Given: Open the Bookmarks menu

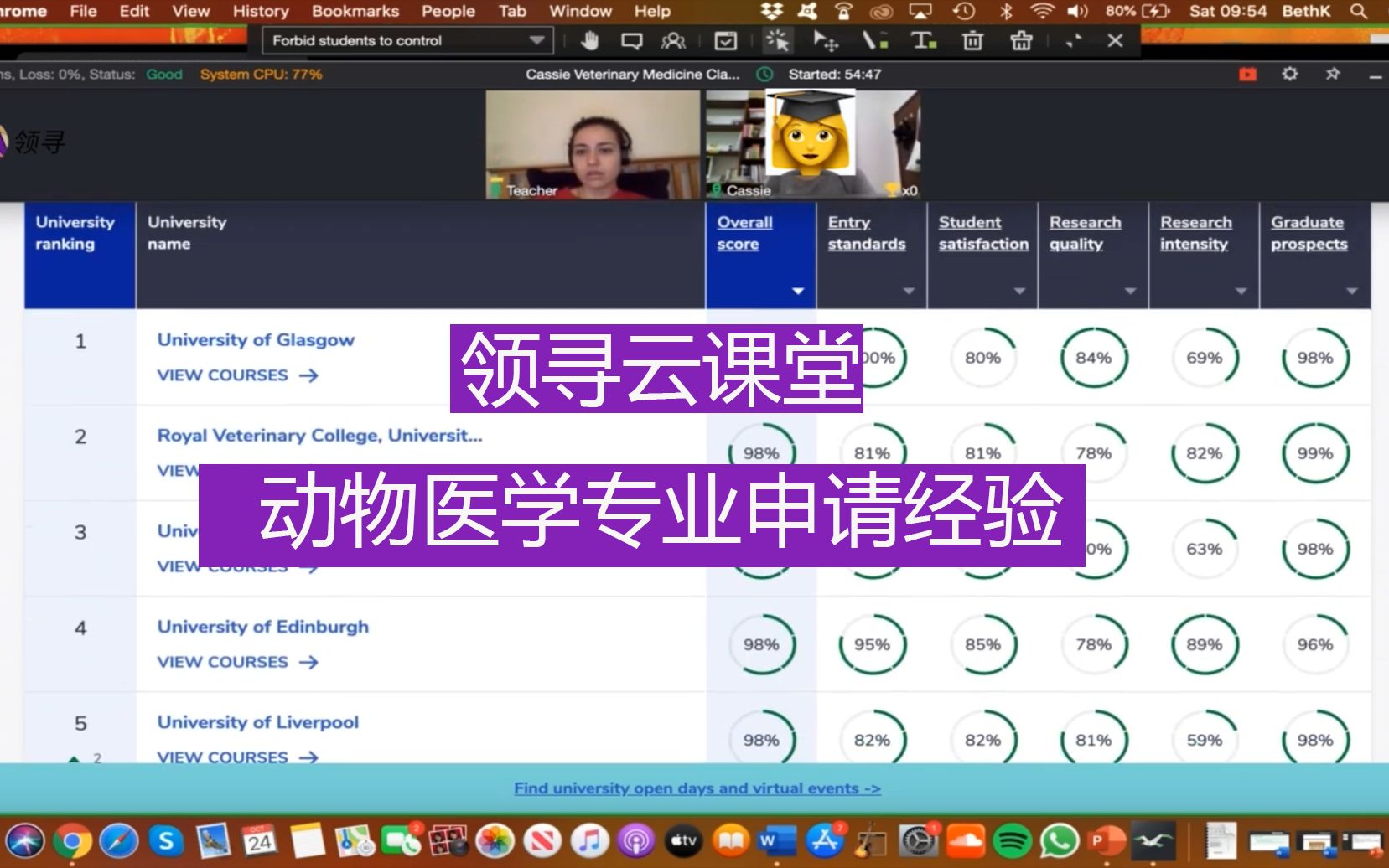Looking at the screenshot, I should (x=355, y=11).
